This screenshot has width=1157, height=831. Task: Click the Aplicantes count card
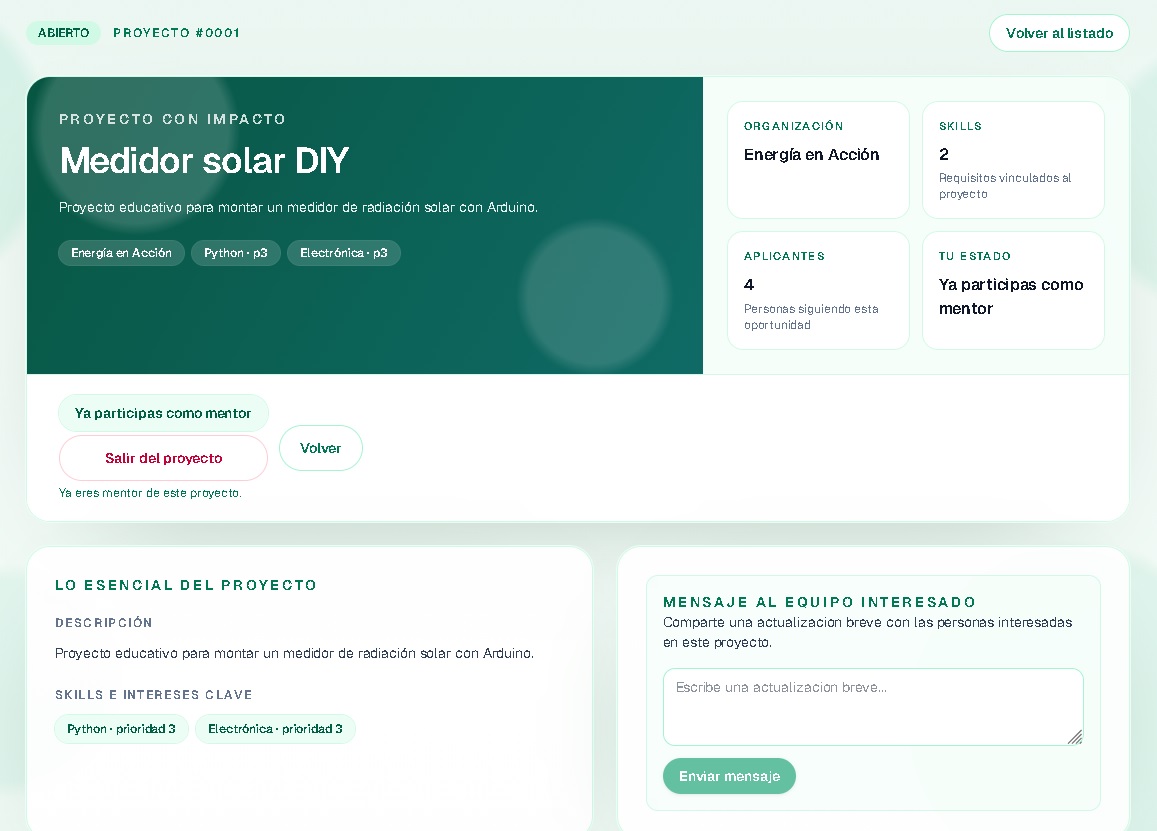pos(817,290)
